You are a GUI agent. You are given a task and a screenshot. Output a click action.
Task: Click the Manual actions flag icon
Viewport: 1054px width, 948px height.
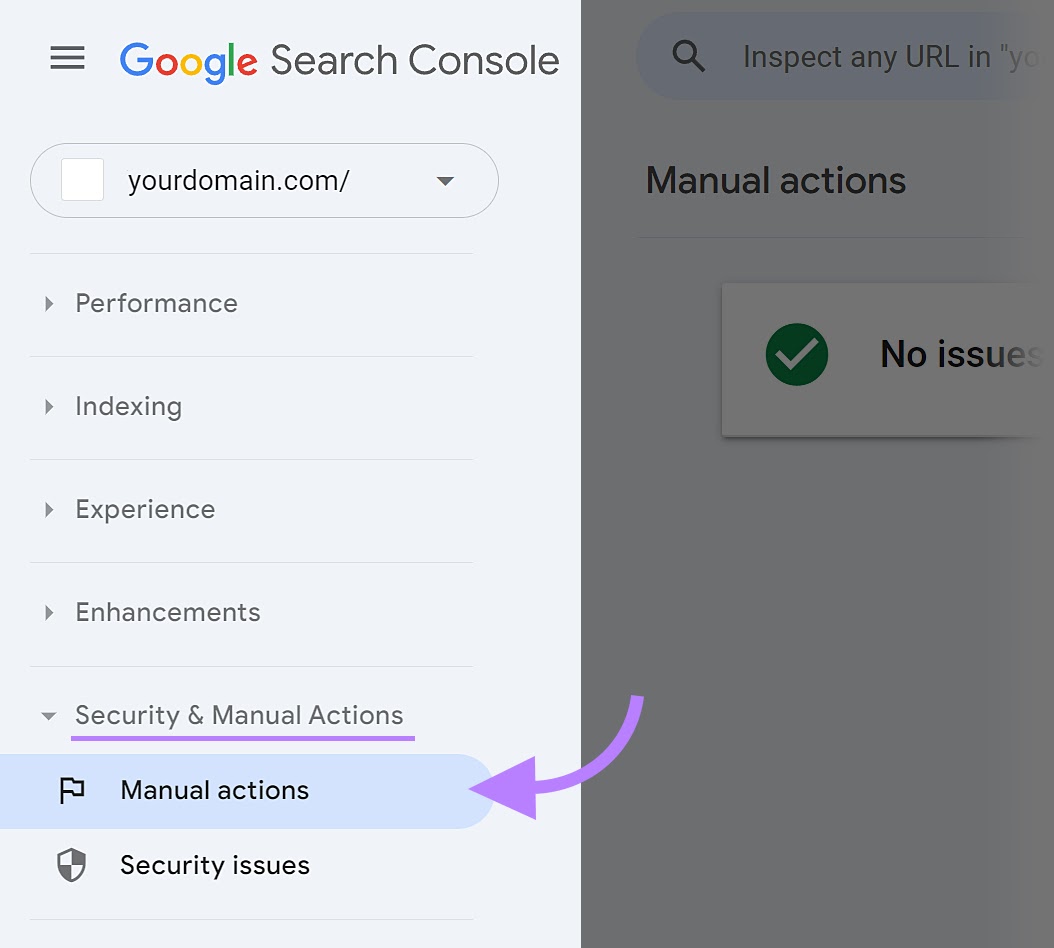pos(71,790)
